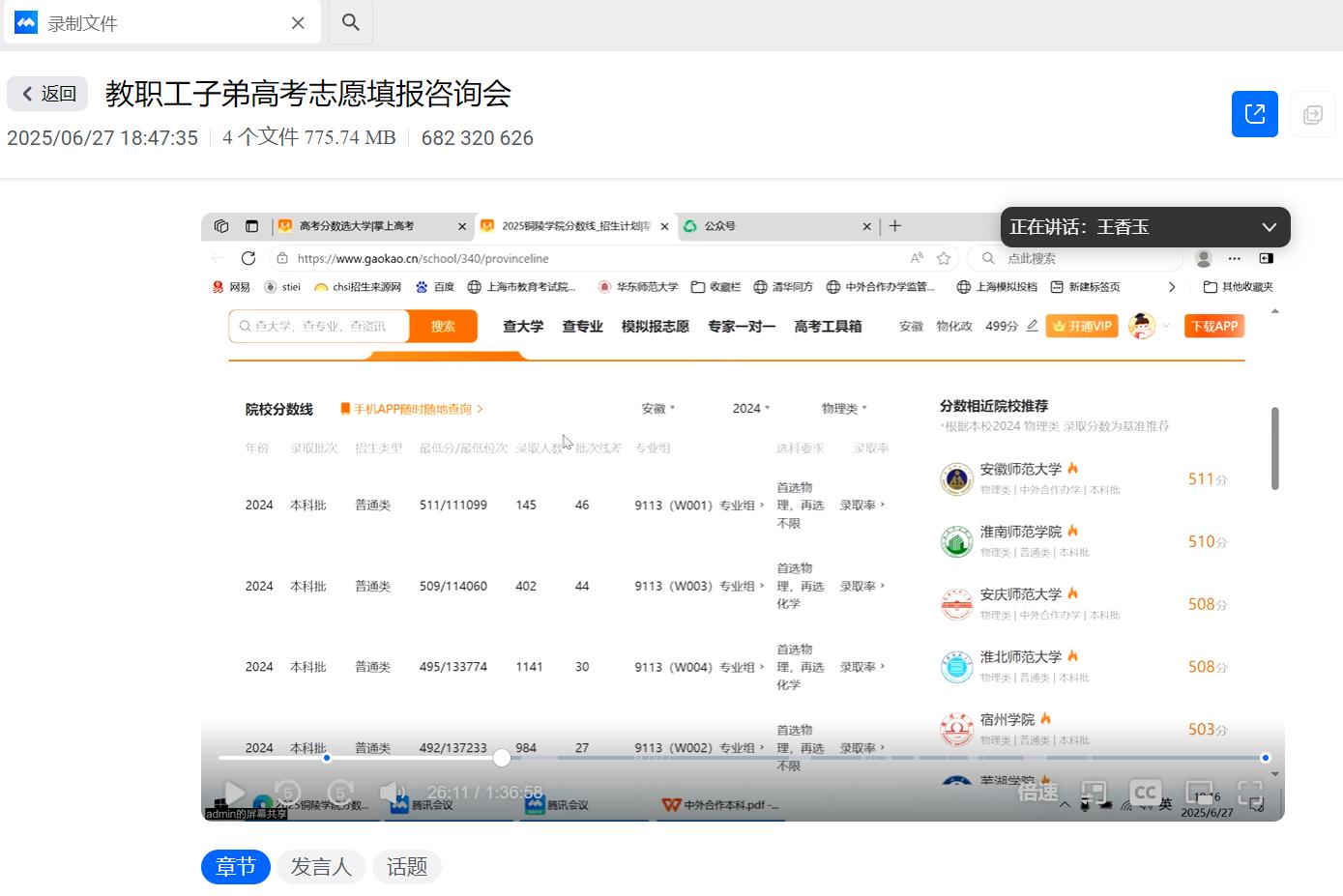Click the gray icon beside share button

pos(1312,114)
